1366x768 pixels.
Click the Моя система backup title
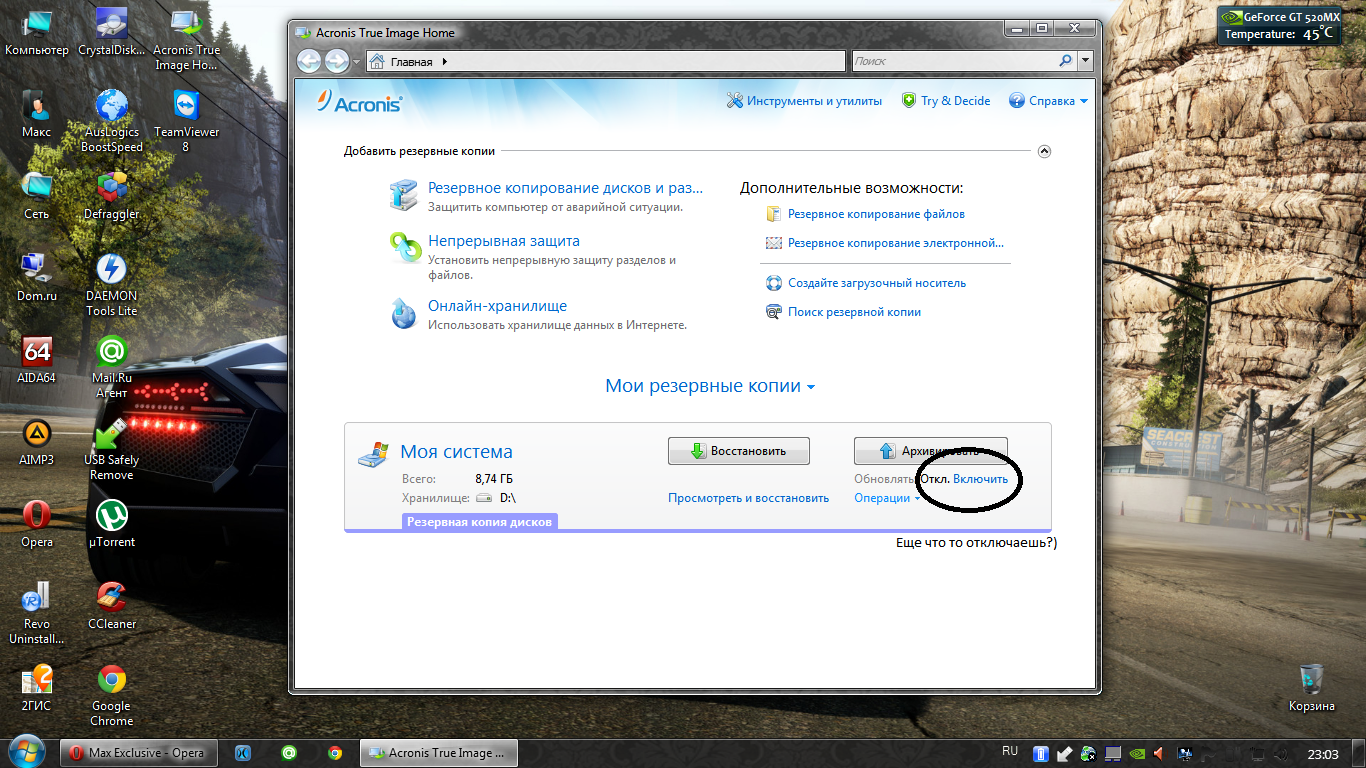pos(456,452)
